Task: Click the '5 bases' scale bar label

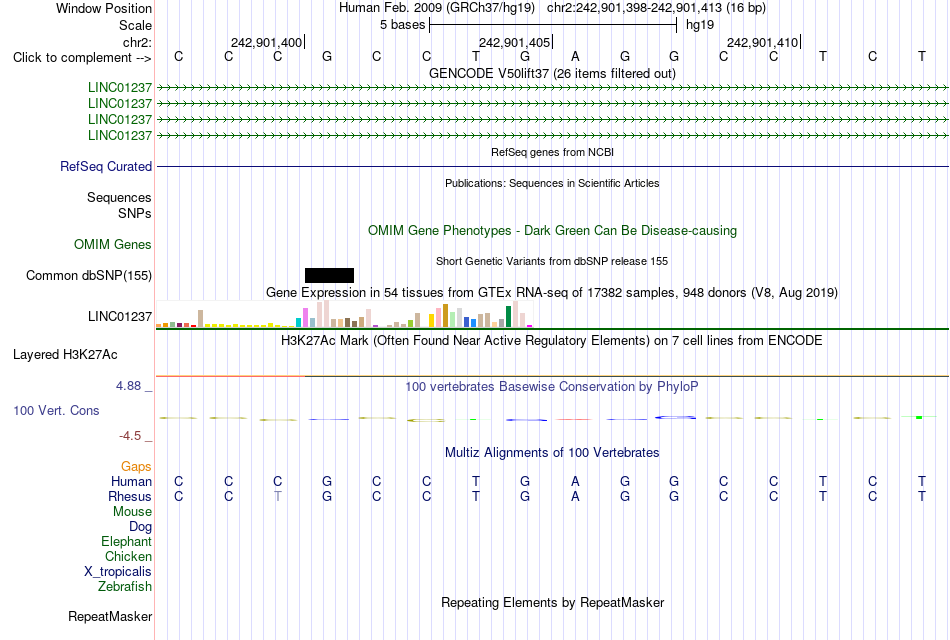Action: click(x=402, y=25)
